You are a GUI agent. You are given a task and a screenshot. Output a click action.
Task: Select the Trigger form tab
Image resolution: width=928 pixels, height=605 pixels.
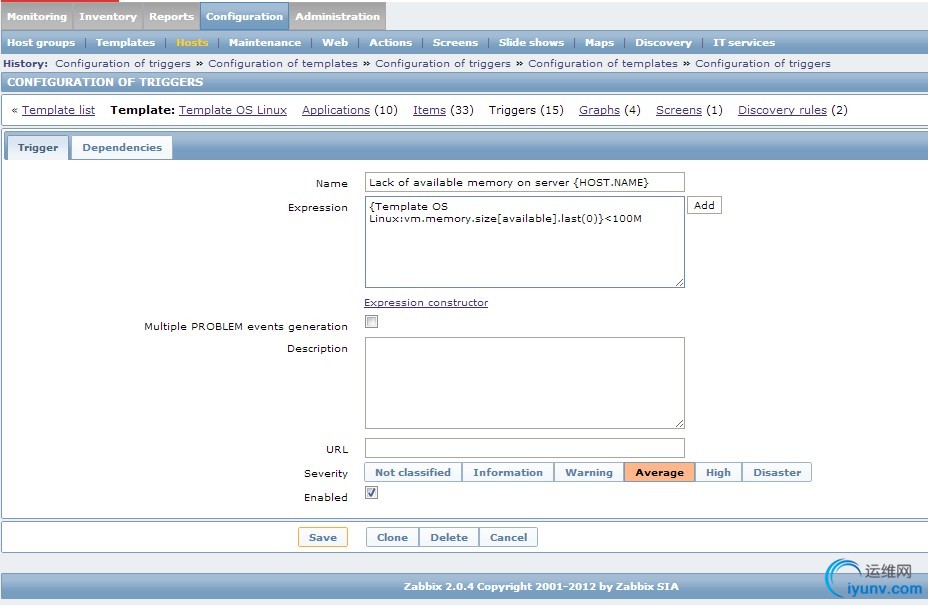click(38, 147)
